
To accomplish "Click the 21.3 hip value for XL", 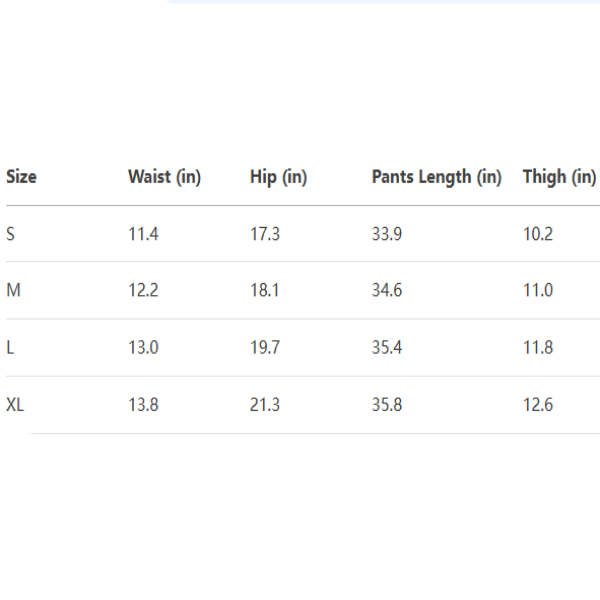I will click(x=265, y=405).
